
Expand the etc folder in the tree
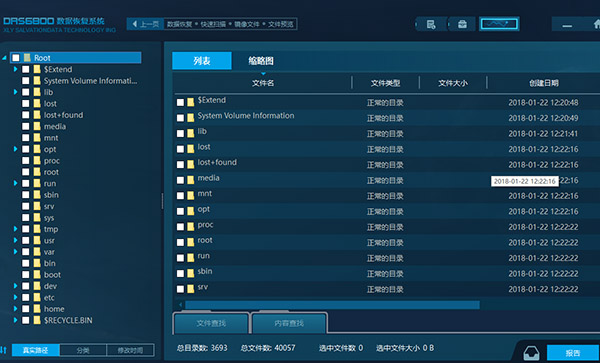(16, 297)
